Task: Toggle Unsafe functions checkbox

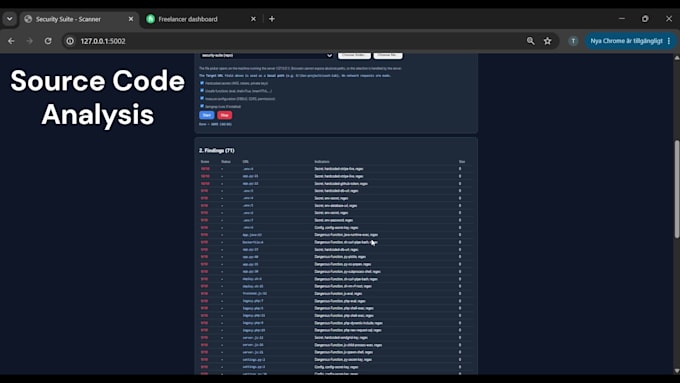Action: click(202, 91)
